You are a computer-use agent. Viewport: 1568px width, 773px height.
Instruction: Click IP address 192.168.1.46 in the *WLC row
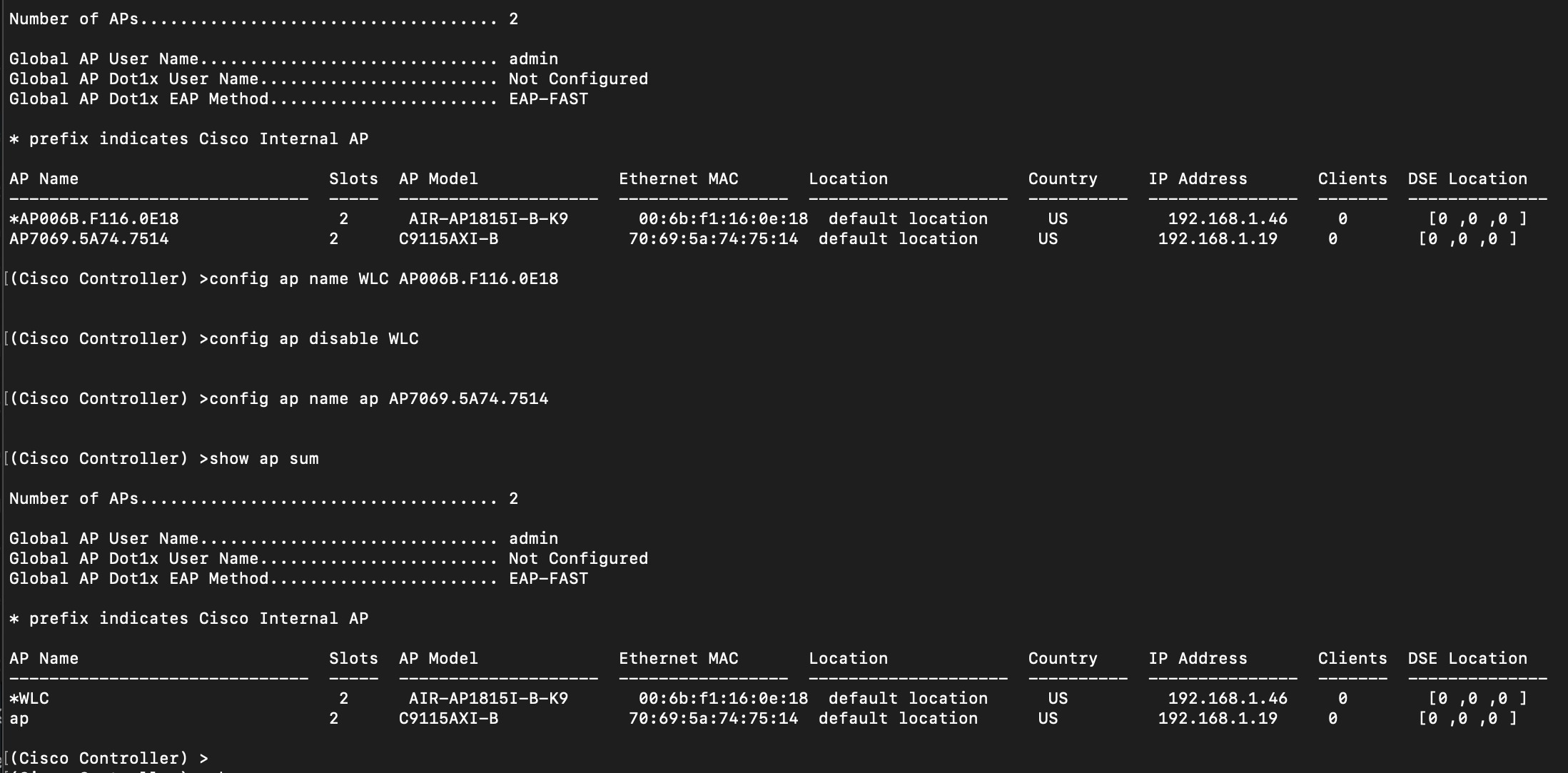pyautogui.click(x=1228, y=699)
